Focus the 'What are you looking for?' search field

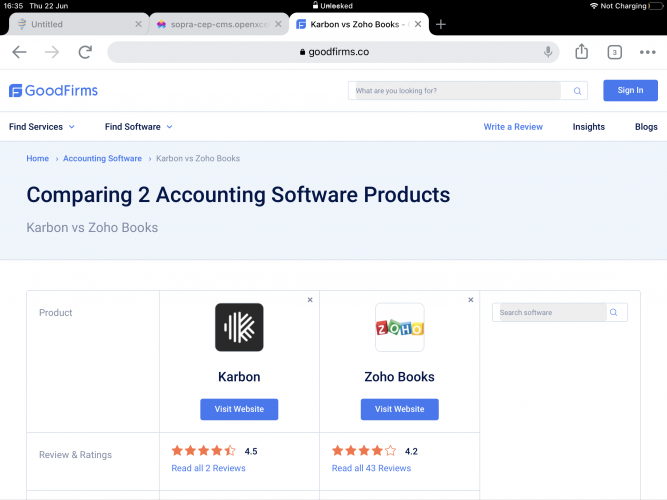tap(458, 91)
